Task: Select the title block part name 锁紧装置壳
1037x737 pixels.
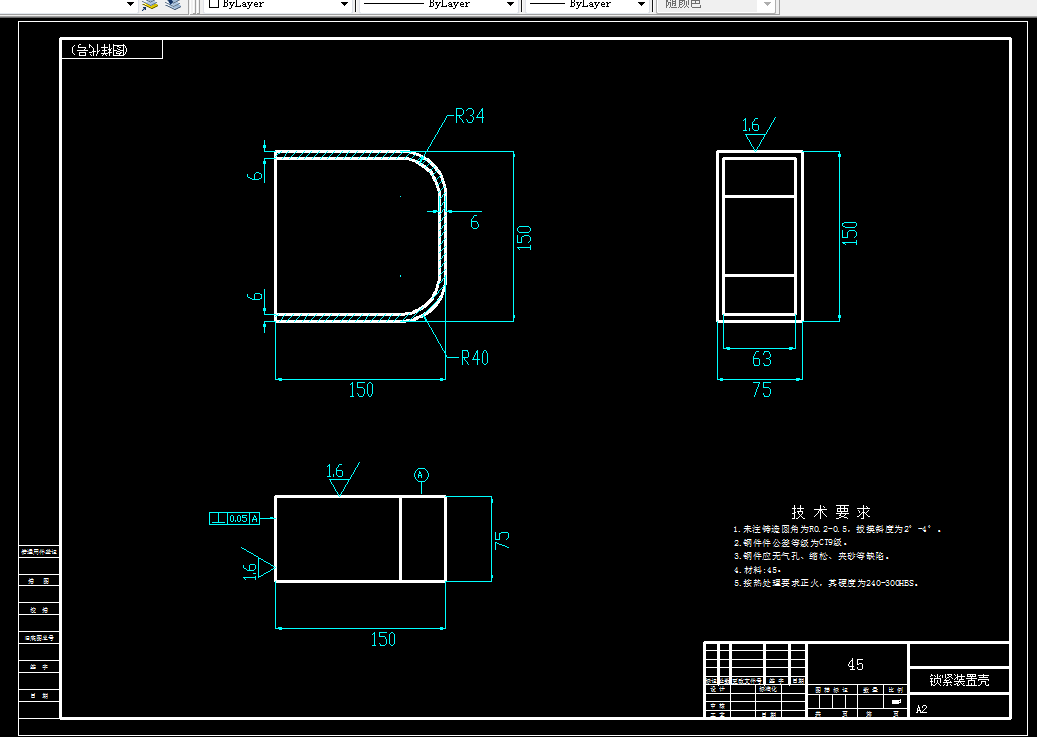Action: [960, 680]
